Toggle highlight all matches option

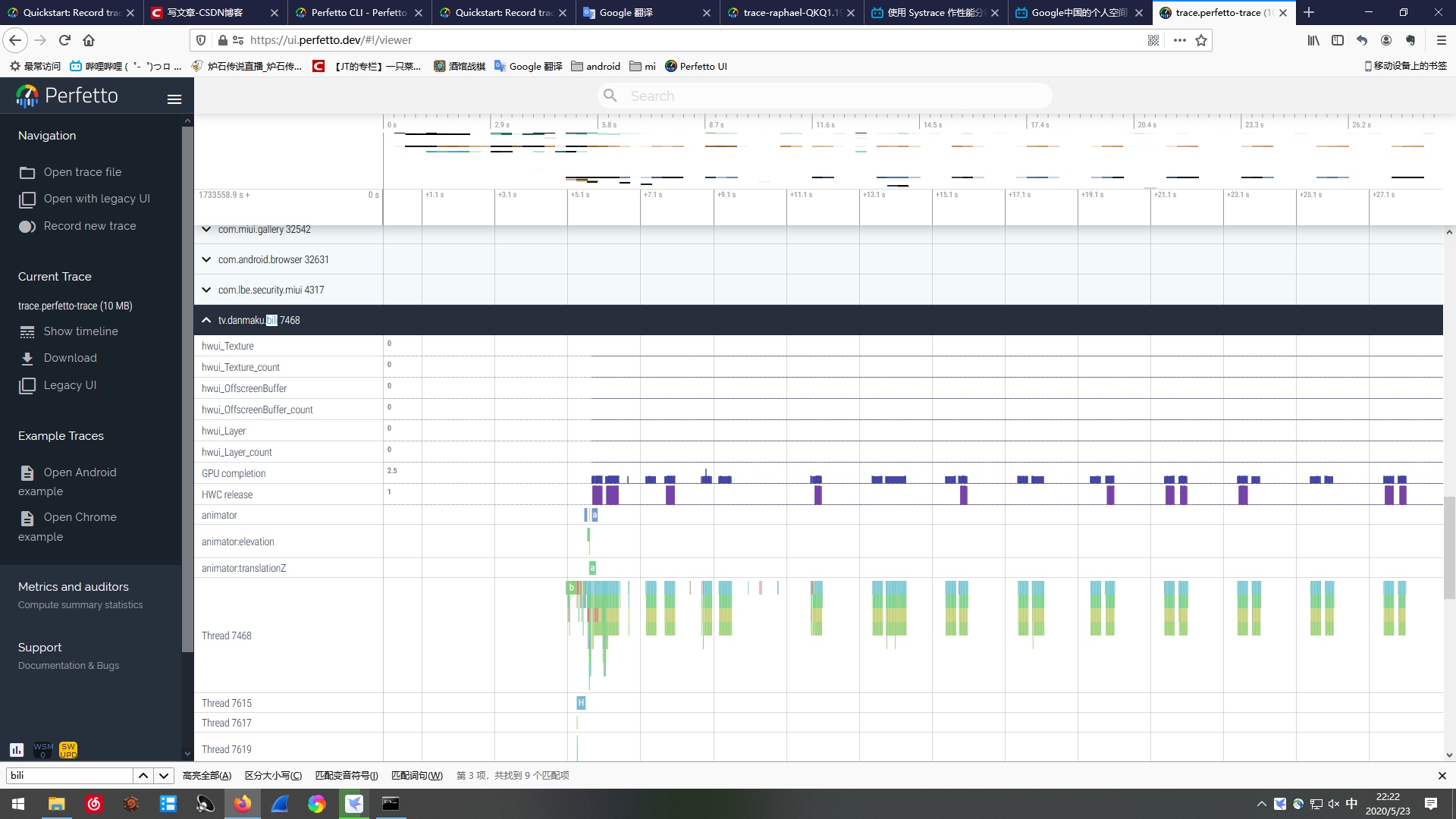(x=206, y=776)
